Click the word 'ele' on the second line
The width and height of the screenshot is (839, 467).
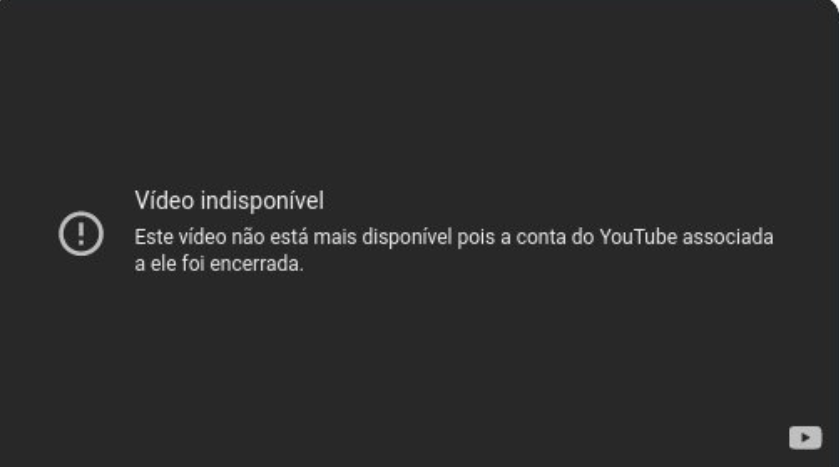click(161, 264)
